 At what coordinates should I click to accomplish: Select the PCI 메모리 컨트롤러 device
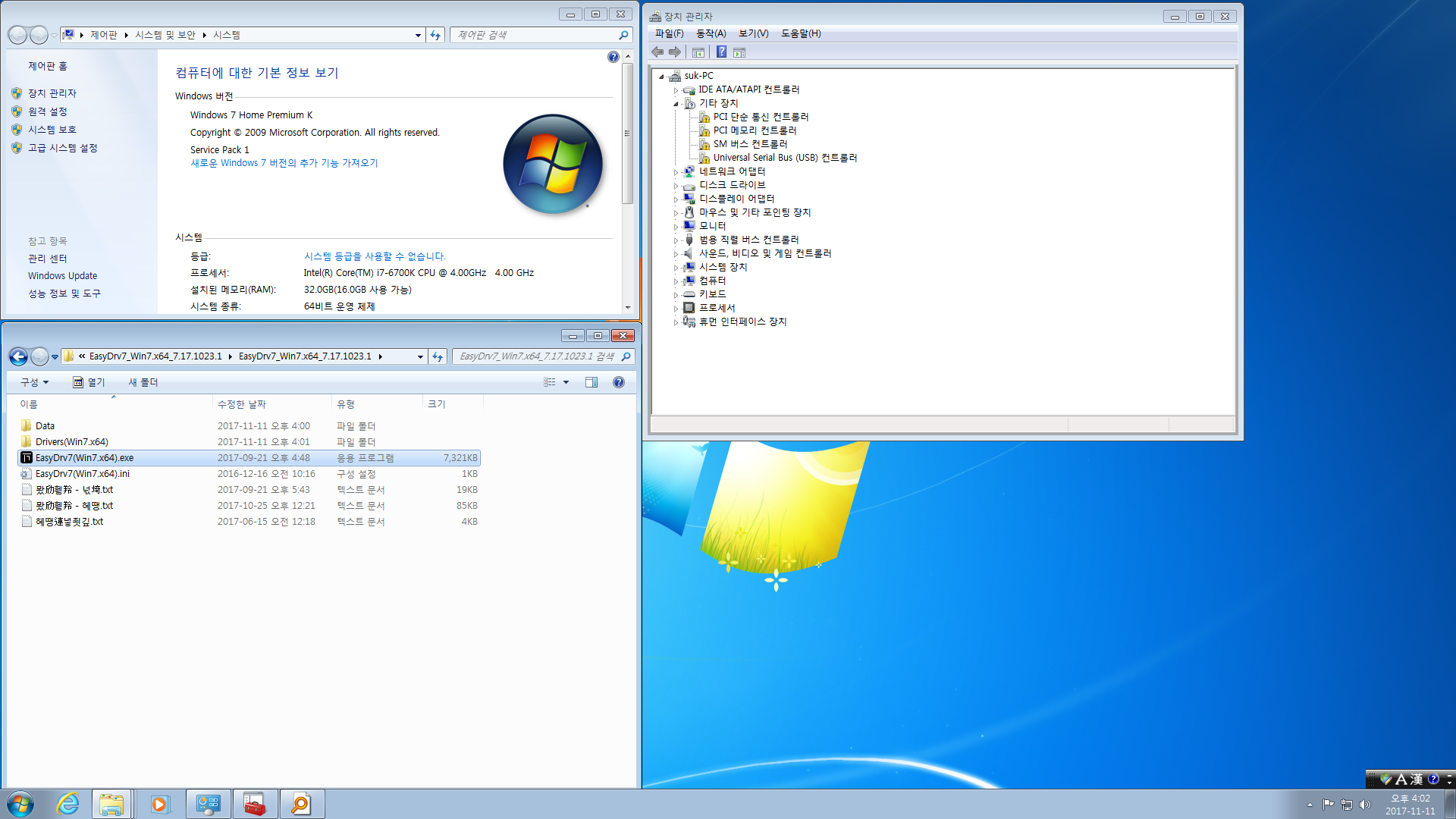click(755, 130)
